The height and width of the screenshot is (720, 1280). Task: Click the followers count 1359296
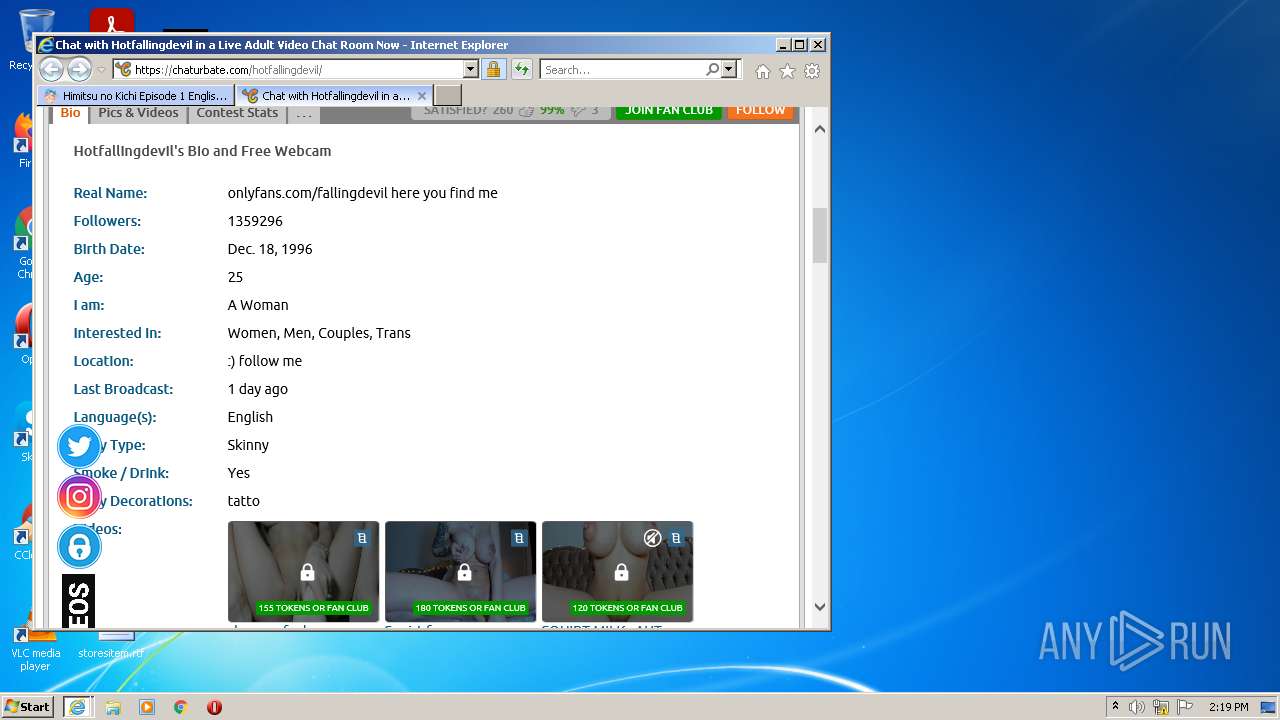pos(255,221)
